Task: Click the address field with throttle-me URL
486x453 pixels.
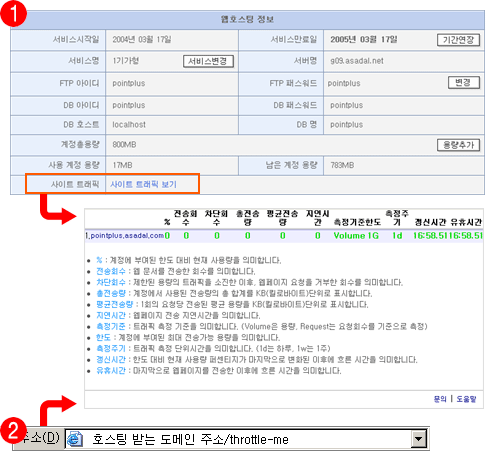Action: (247, 439)
